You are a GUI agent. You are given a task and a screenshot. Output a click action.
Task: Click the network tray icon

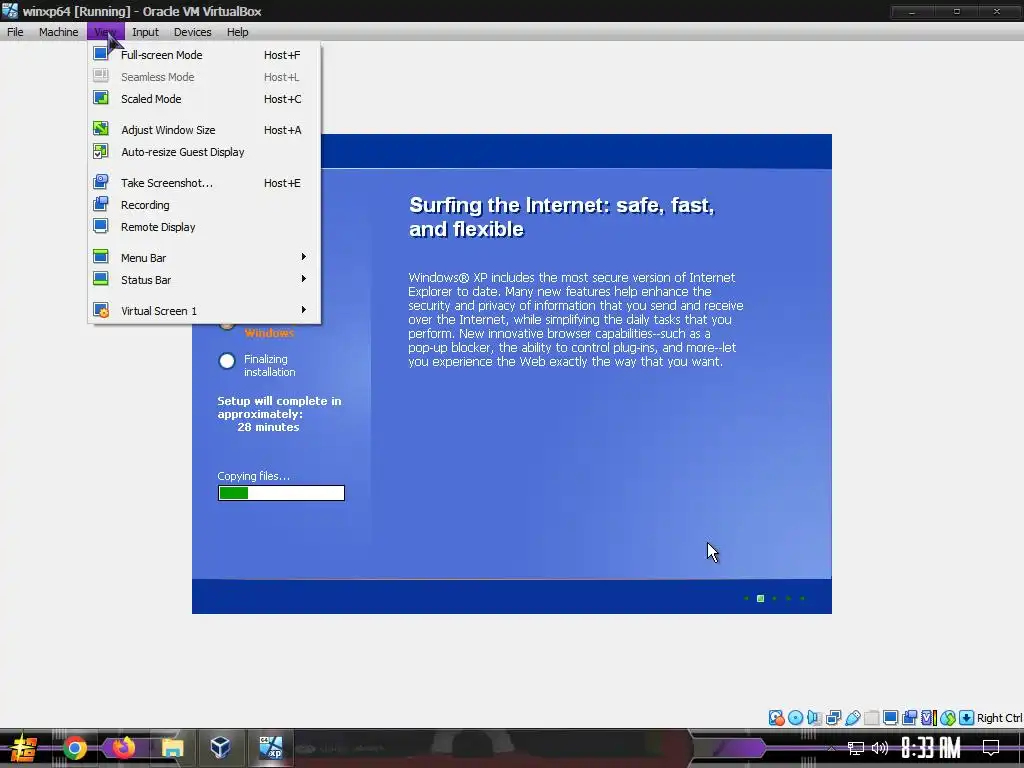coord(856,748)
